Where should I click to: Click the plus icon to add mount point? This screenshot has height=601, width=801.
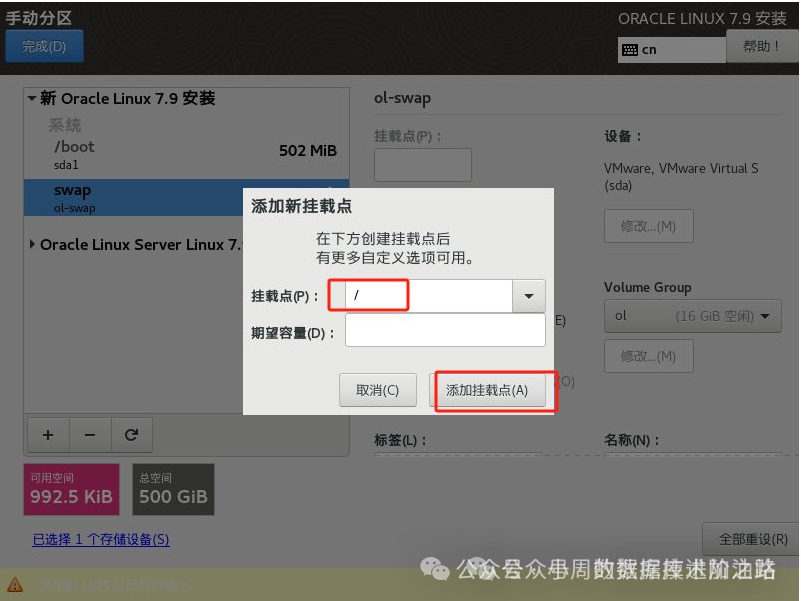(x=48, y=435)
